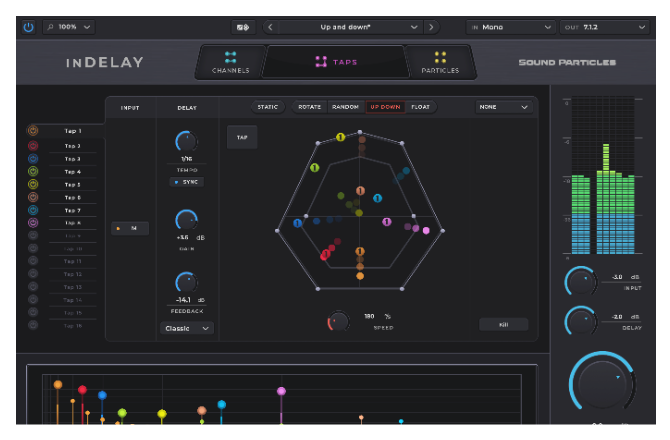Switch to the Particles tab
The image size is (670, 440).
point(440,63)
